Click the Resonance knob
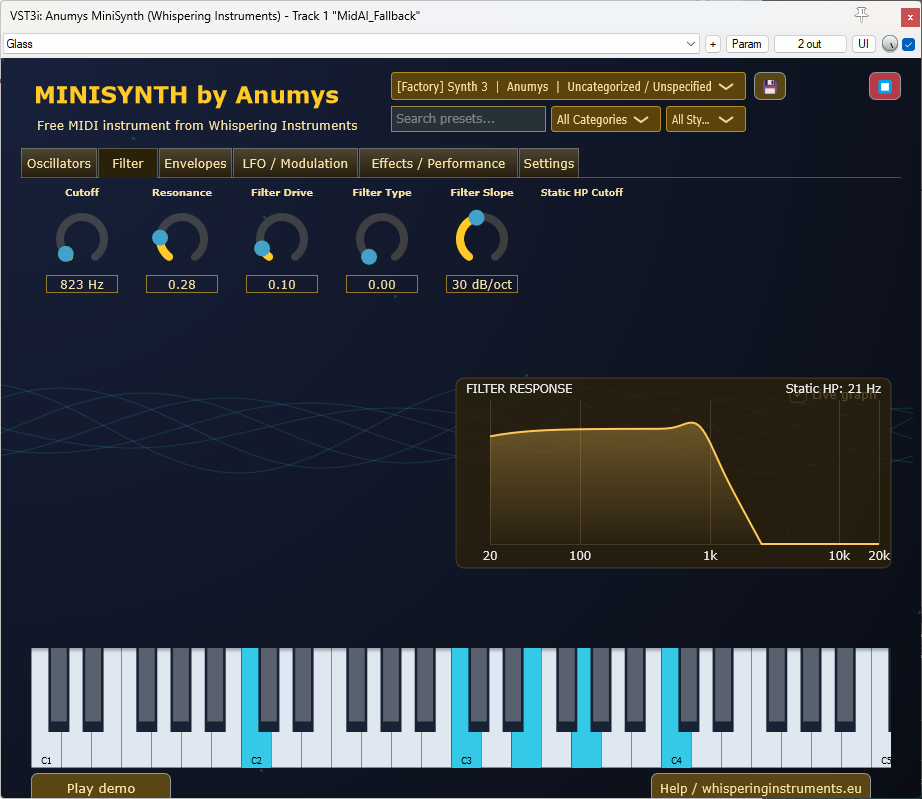 click(182, 238)
